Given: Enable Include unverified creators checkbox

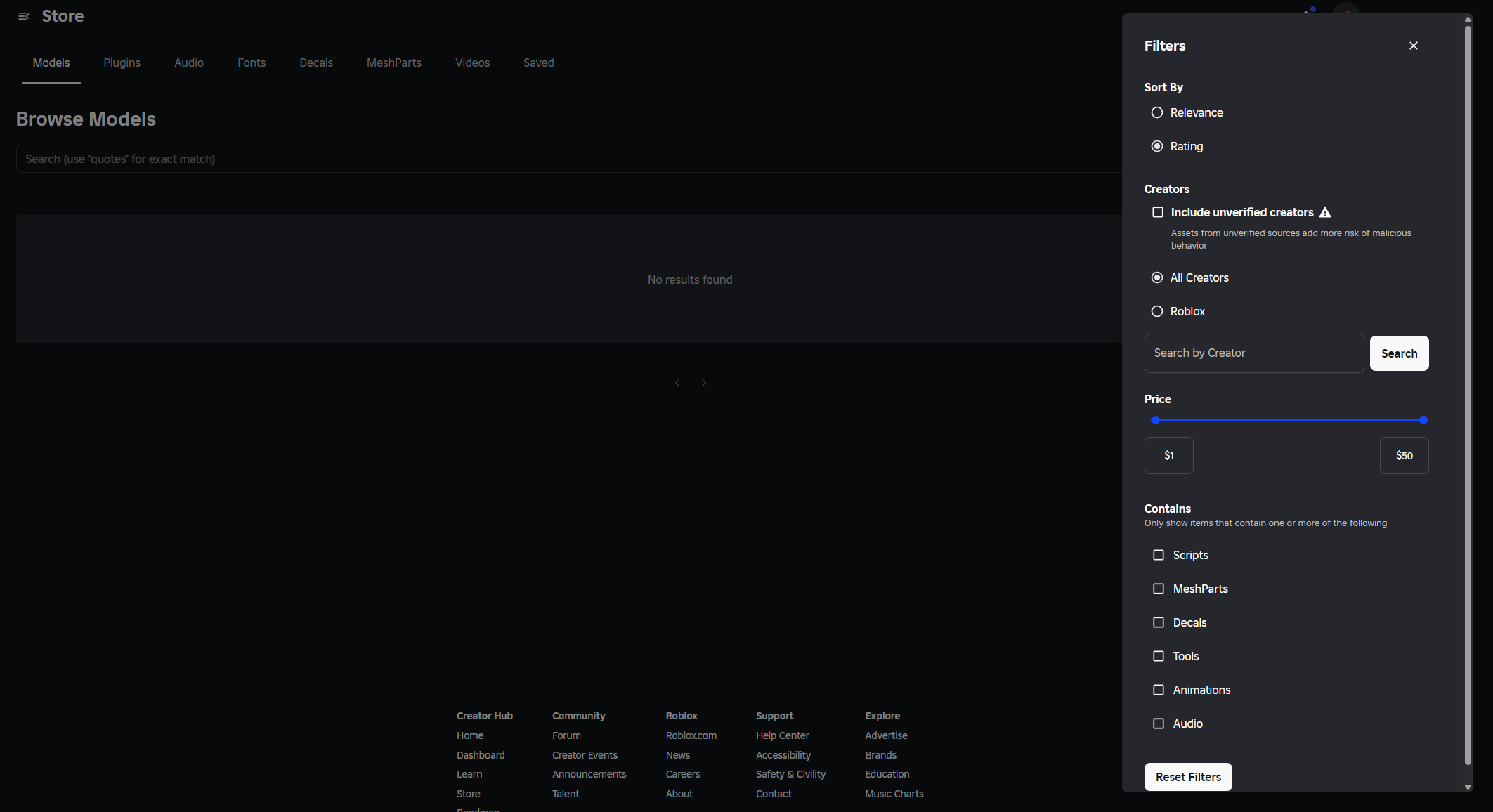Looking at the screenshot, I should coord(1158,212).
